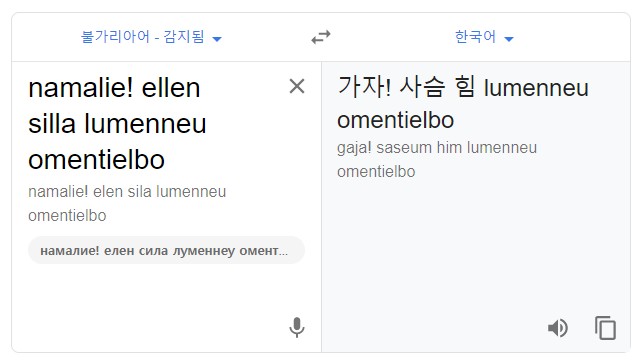Screen dimensions: 643x360
Task: Click the word namalie! in source text
Action: pyautogui.click(x=81, y=88)
